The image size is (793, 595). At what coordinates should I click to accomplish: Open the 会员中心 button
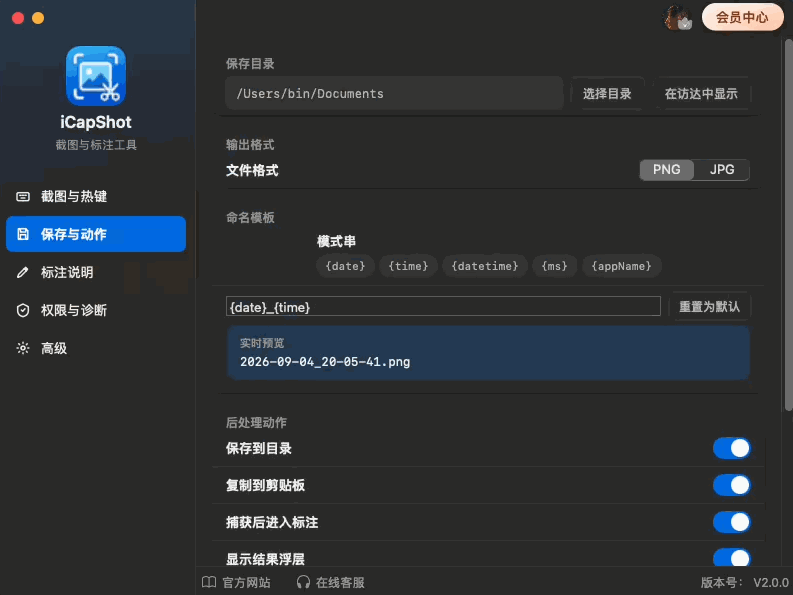pyautogui.click(x=742, y=18)
